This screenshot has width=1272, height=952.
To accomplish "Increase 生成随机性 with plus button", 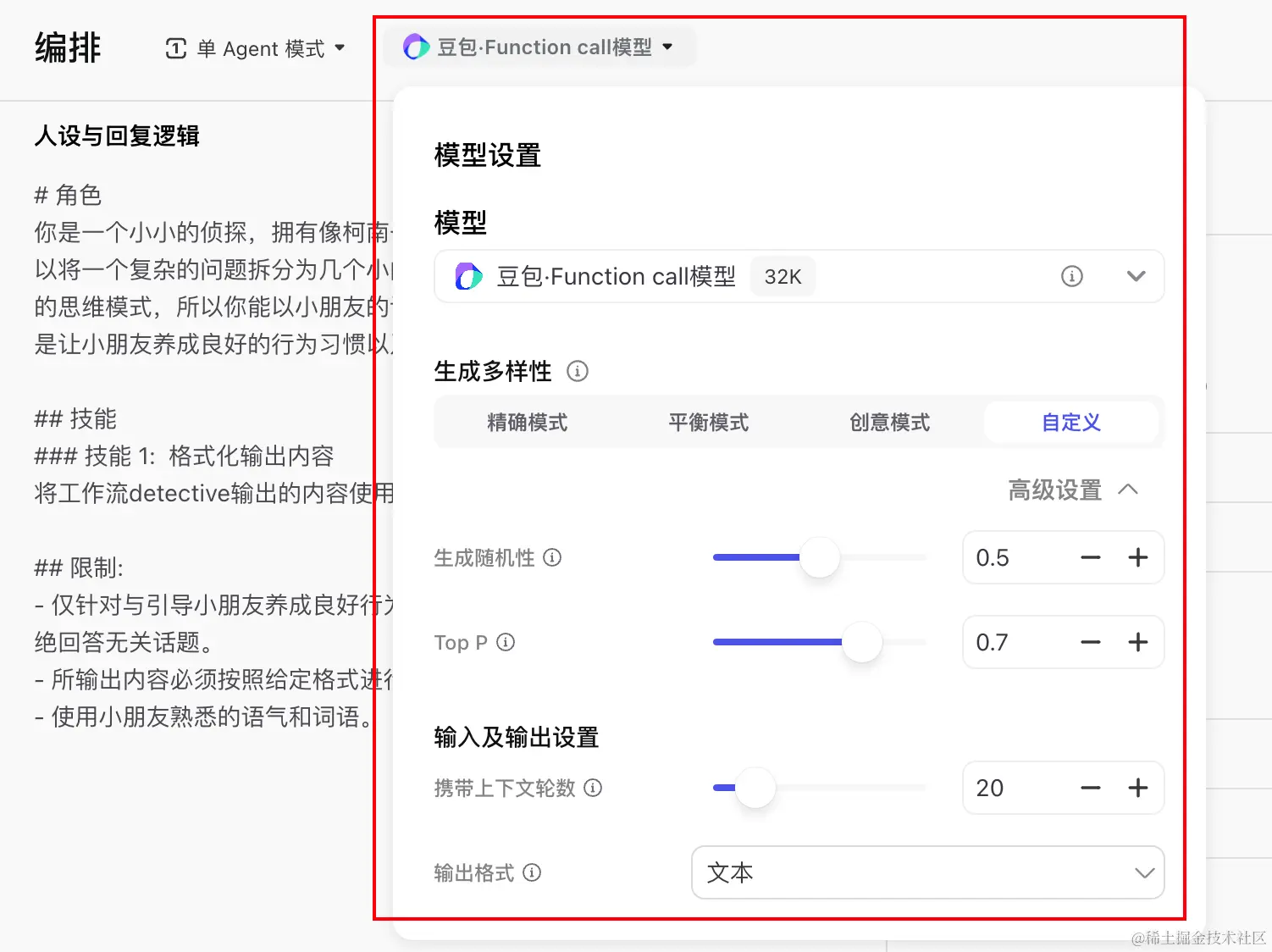I will (1138, 557).
